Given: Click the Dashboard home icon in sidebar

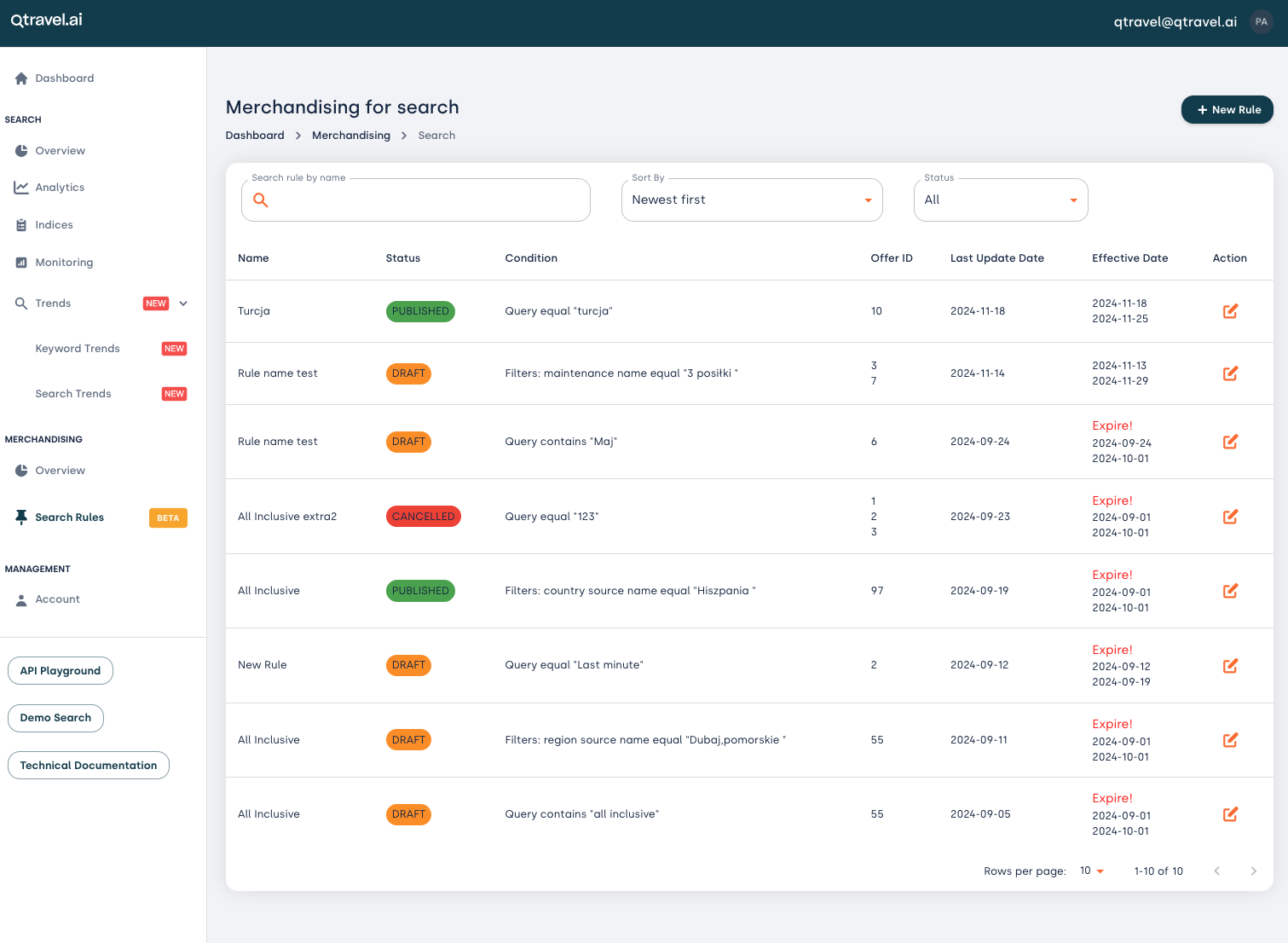Looking at the screenshot, I should (x=21, y=78).
